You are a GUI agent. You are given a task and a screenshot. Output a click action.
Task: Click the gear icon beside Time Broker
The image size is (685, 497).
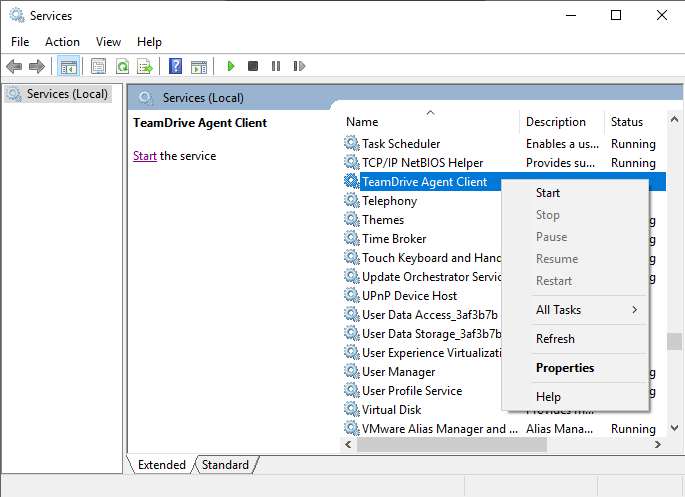pos(351,238)
